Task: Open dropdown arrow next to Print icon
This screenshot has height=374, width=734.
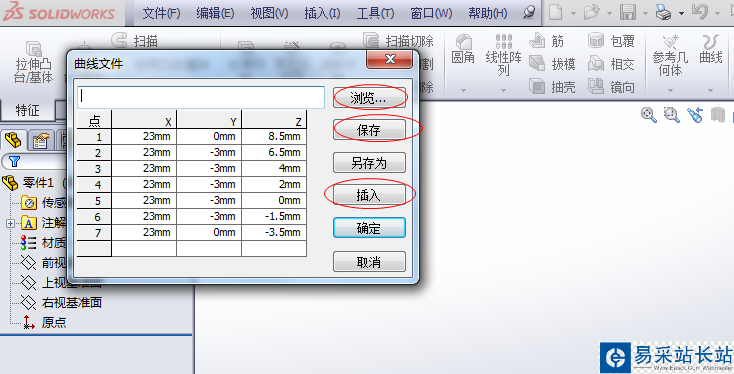Action: (x=682, y=13)
